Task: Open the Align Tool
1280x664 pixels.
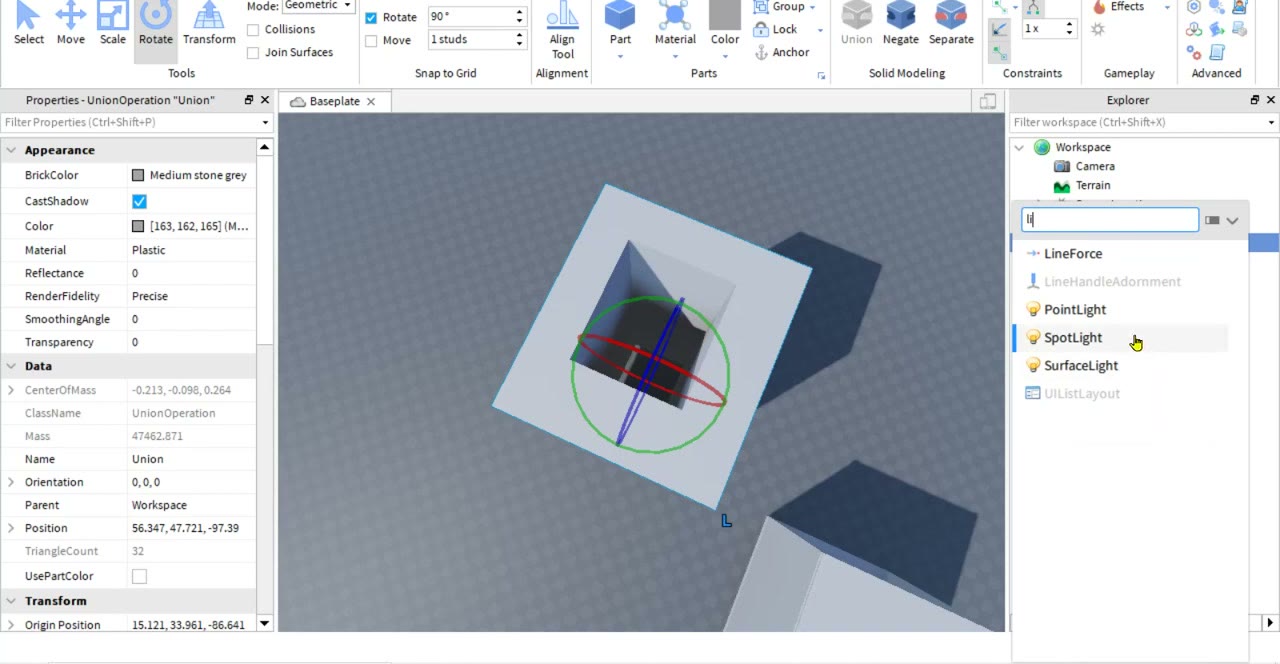Action: 562,31
